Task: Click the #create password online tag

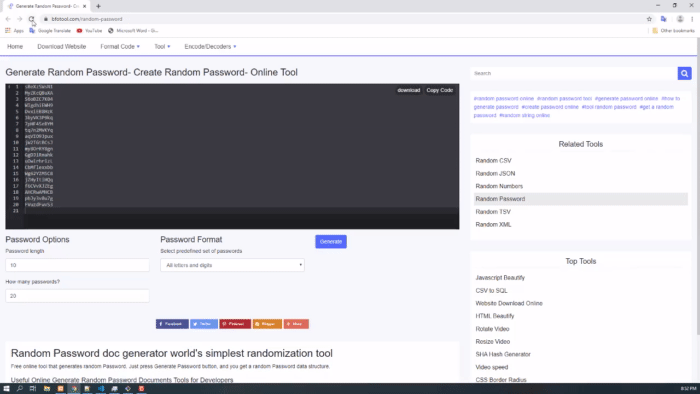Action: click(x=550, y=107)
